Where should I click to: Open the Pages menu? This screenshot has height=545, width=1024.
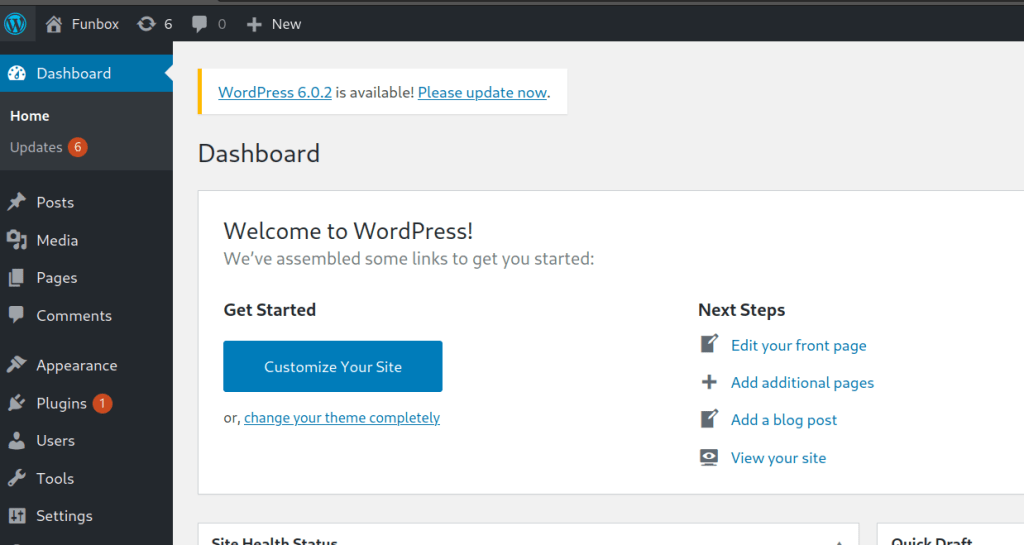pyautogui.click(x=56, y=278)
